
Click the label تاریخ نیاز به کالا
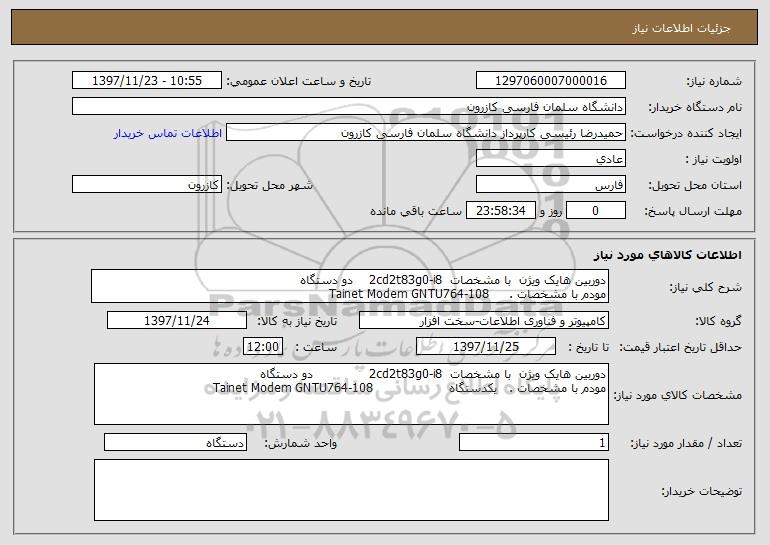297,321
